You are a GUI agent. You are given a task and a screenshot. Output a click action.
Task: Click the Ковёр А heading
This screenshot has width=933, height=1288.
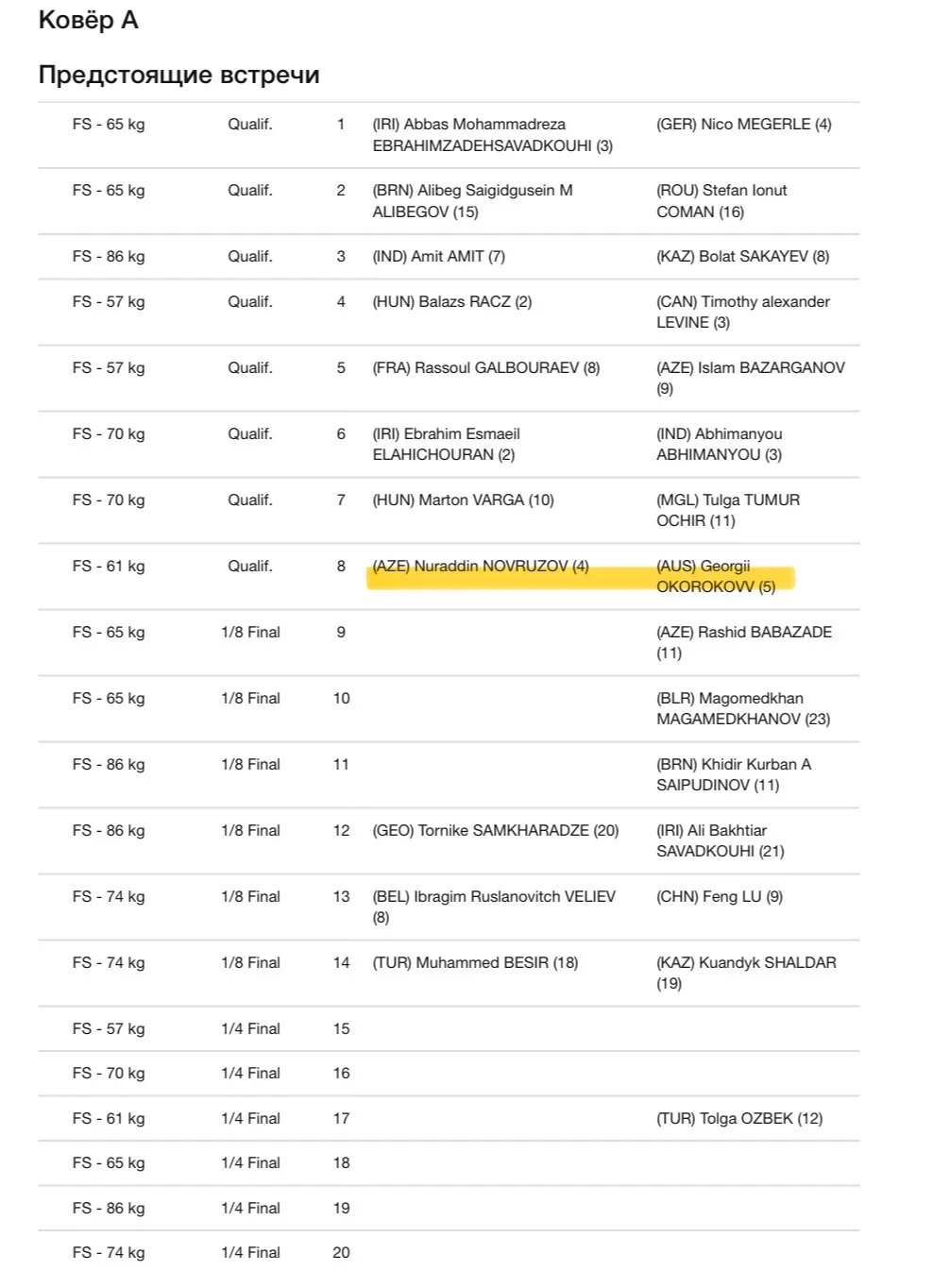88,21
